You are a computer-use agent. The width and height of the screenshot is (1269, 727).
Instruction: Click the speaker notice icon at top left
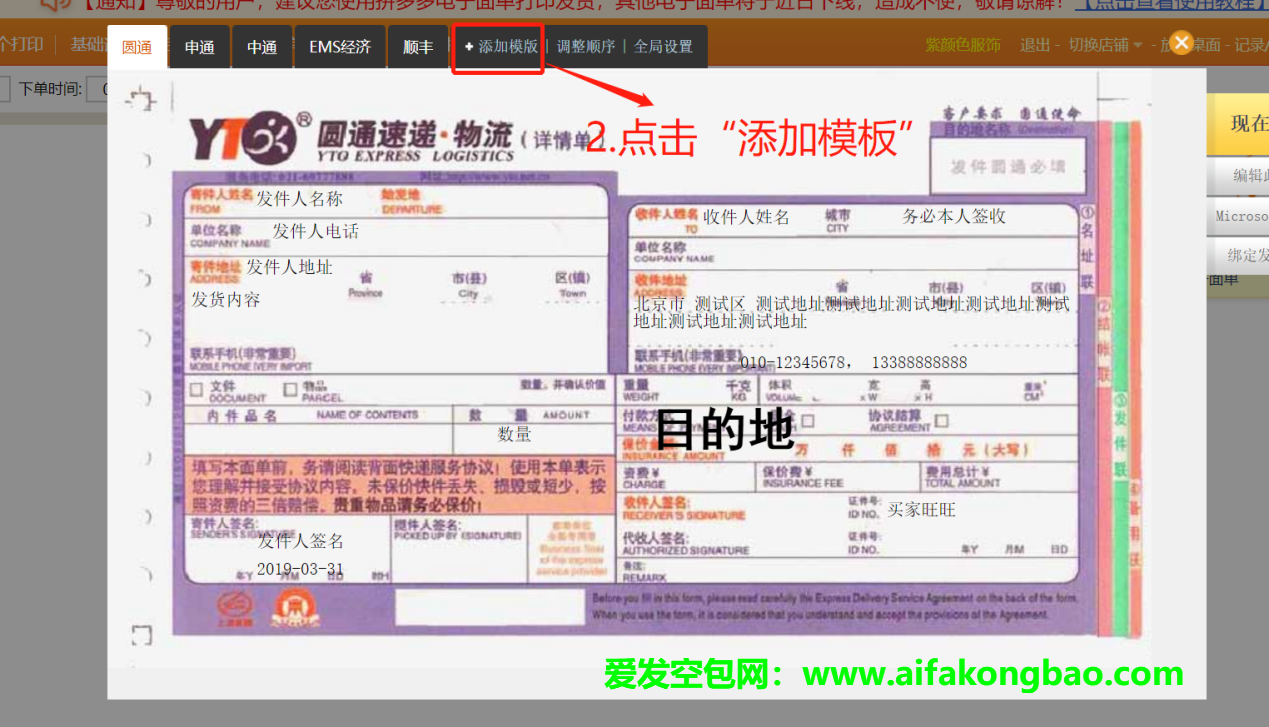click(55, 6)
